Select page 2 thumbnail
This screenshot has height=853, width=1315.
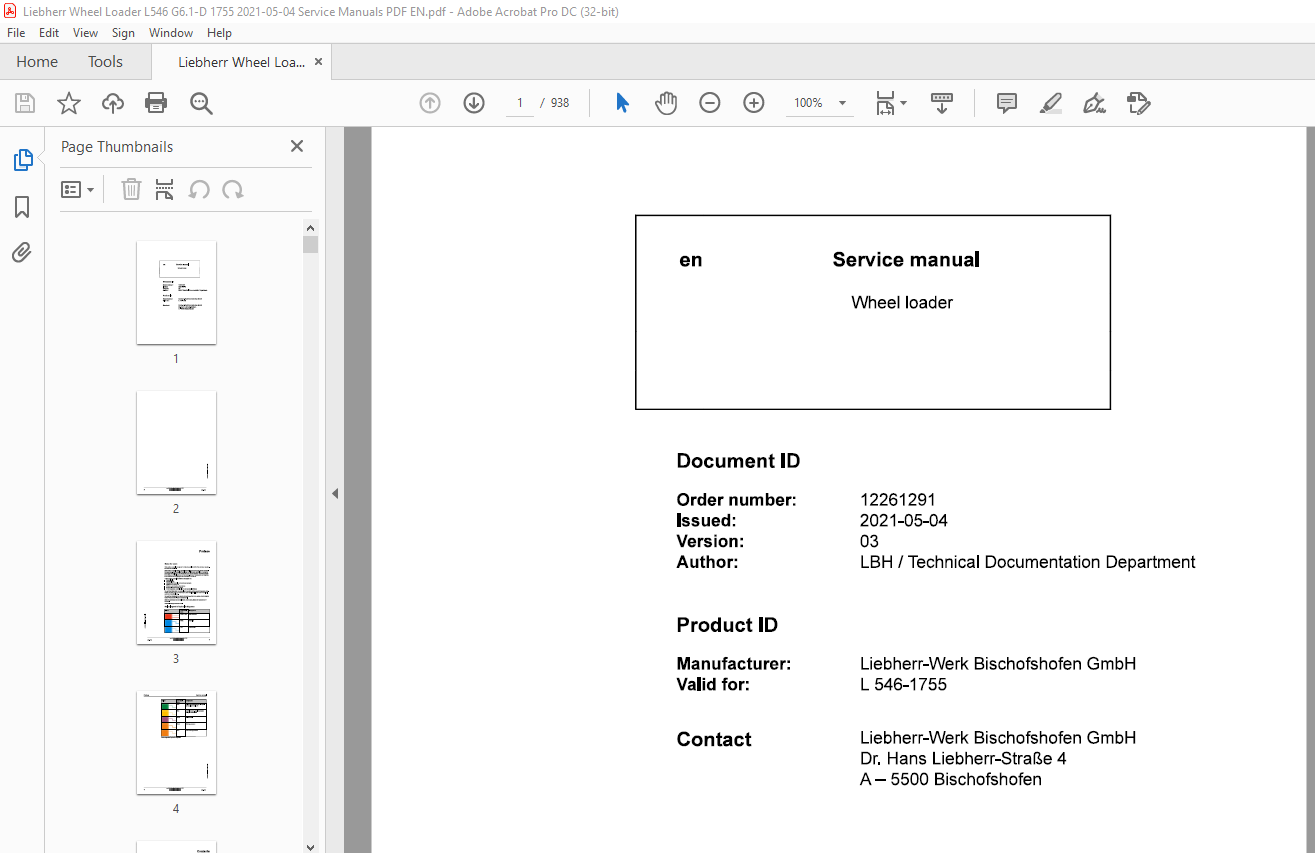click(176, 442)
